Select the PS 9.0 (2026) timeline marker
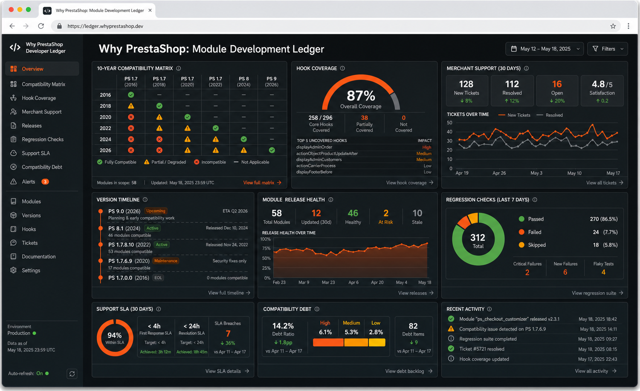 [100, 211]
